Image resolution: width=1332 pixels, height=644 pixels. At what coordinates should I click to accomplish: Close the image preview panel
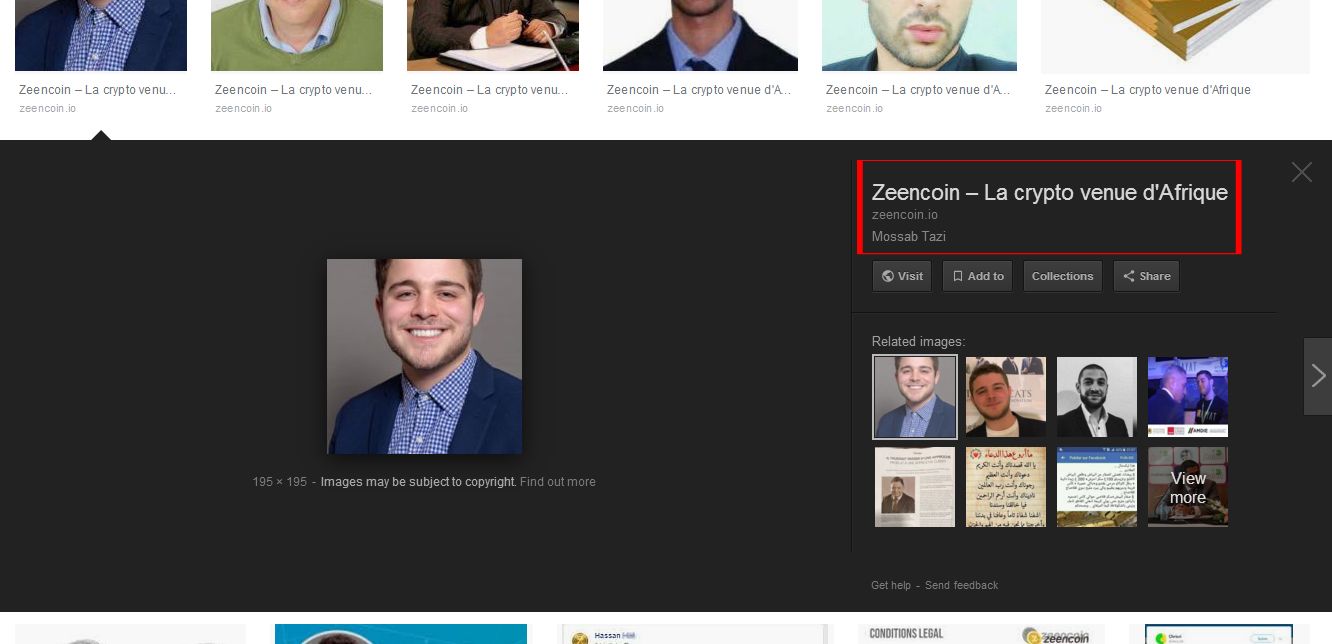(x=1301, y=172)
